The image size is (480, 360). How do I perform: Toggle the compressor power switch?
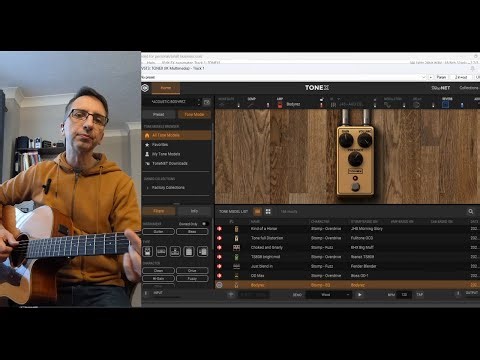pos(267,105)
